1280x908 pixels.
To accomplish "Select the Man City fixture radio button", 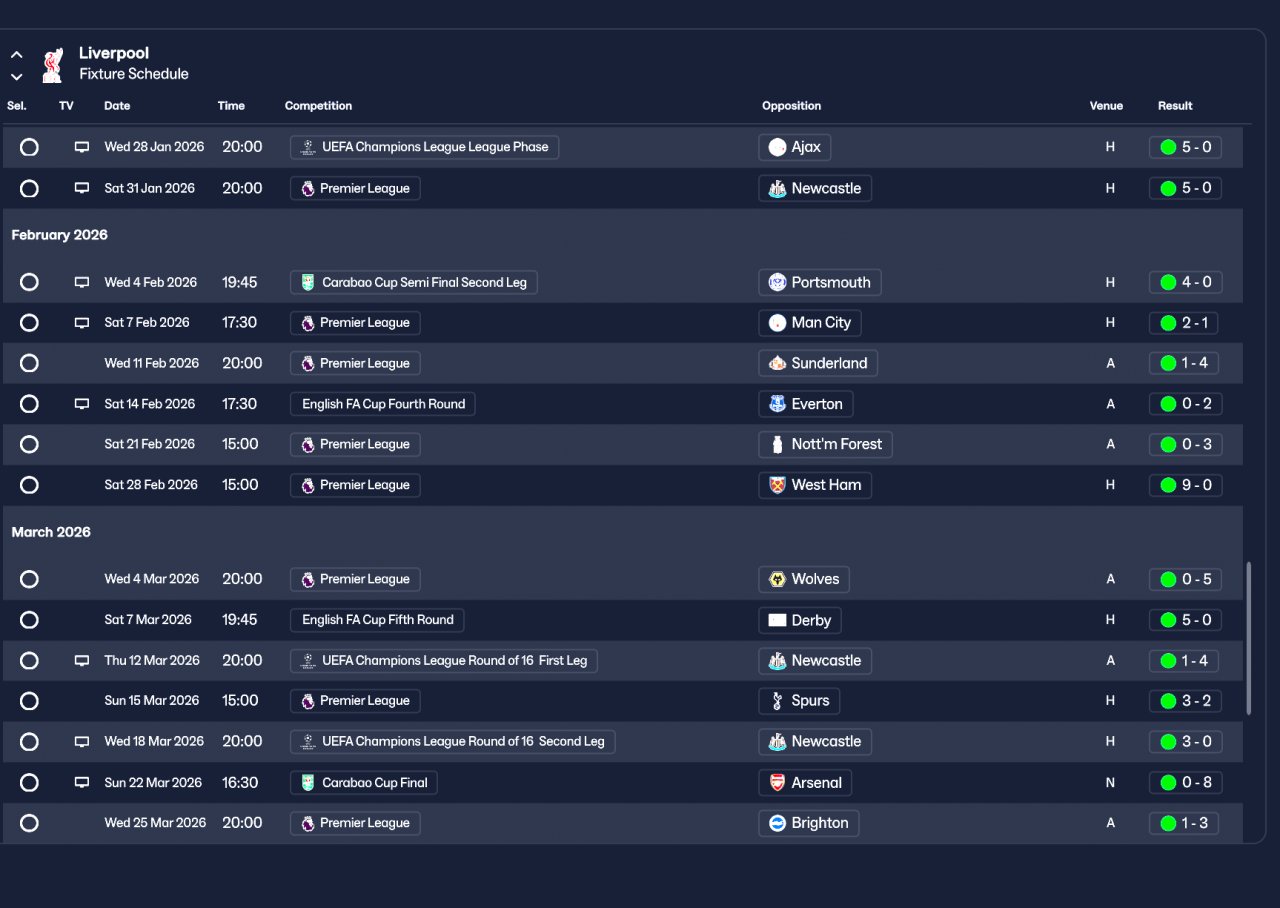I will 29,323.
